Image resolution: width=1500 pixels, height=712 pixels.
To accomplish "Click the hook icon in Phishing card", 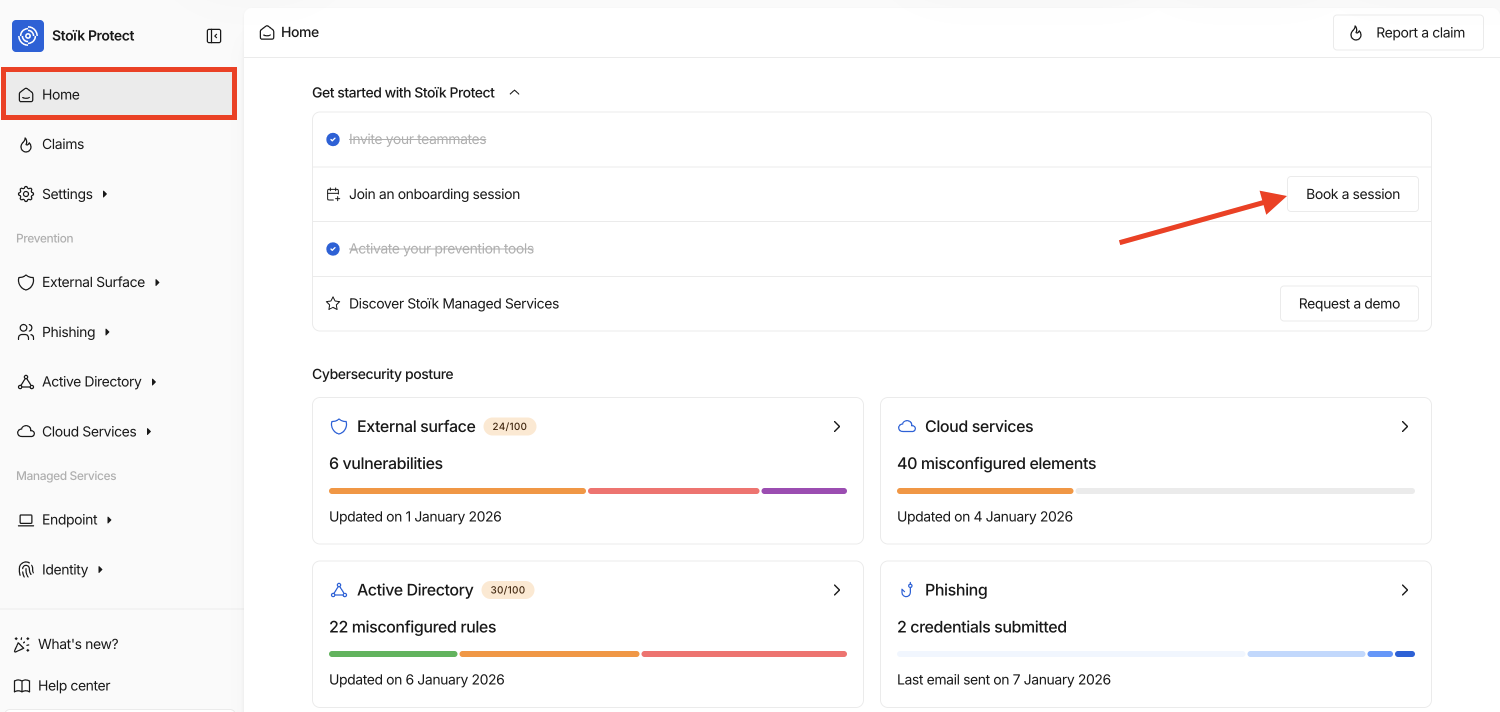I will [x=907, y=590].
